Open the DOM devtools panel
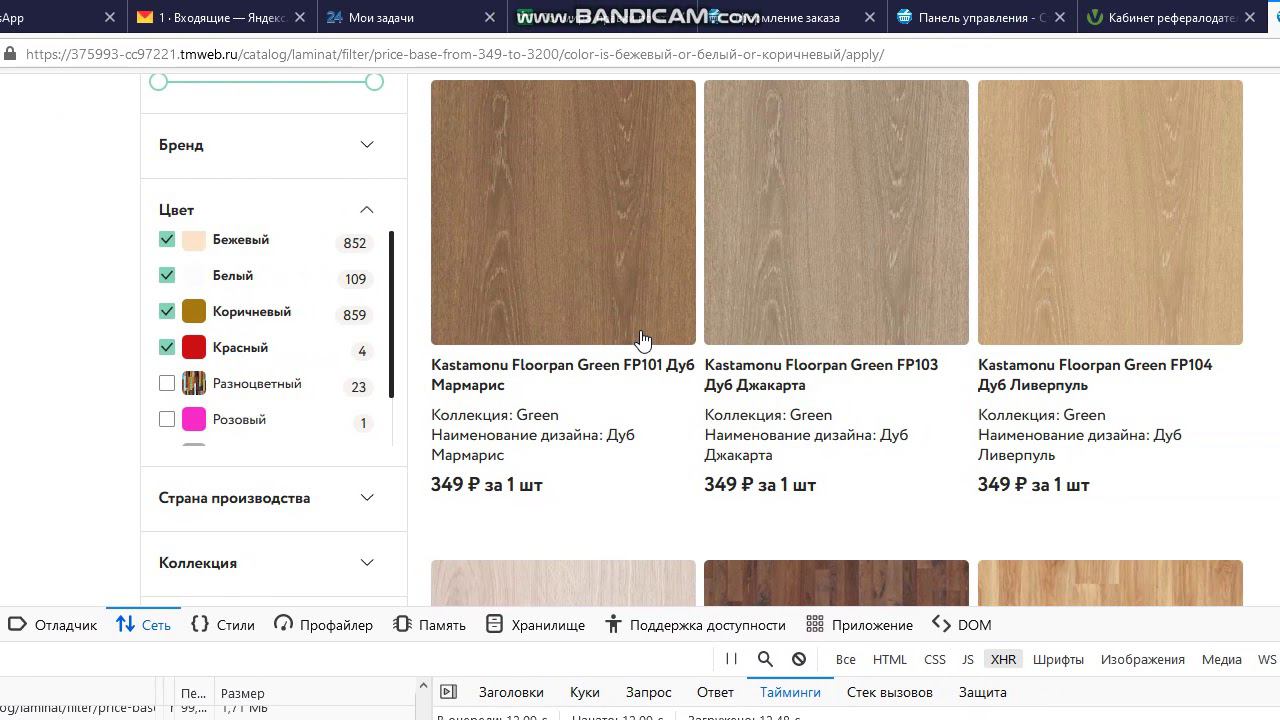The width and height of the screenshot is (1280, 720). pos(961,625)
